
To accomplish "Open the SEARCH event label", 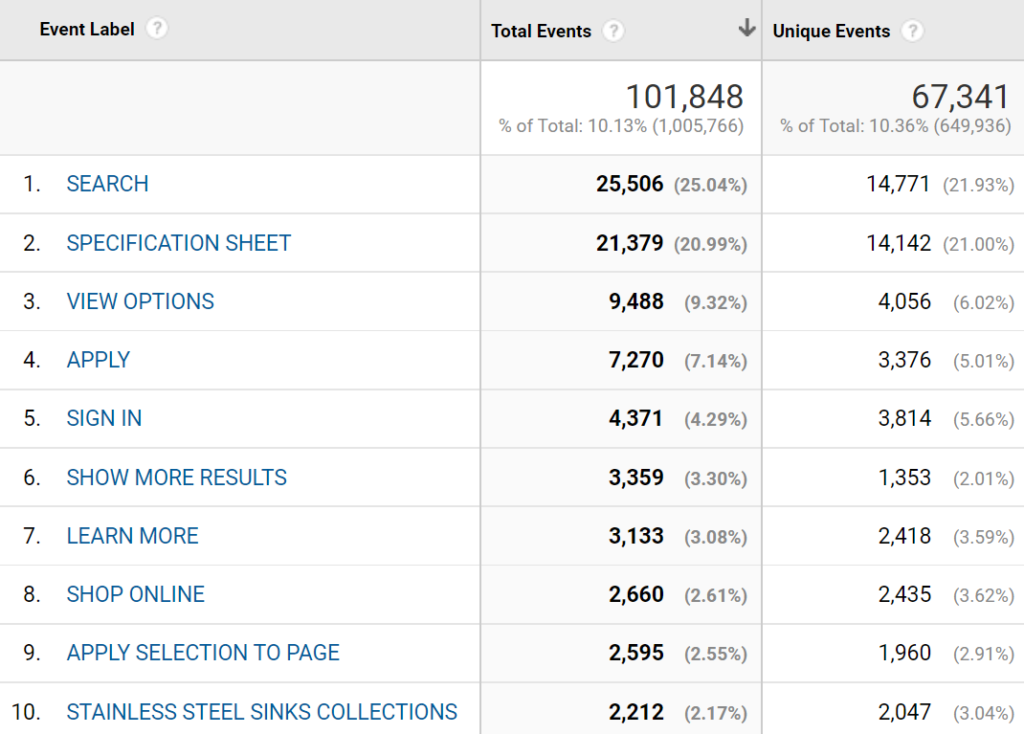I will 108,184.
